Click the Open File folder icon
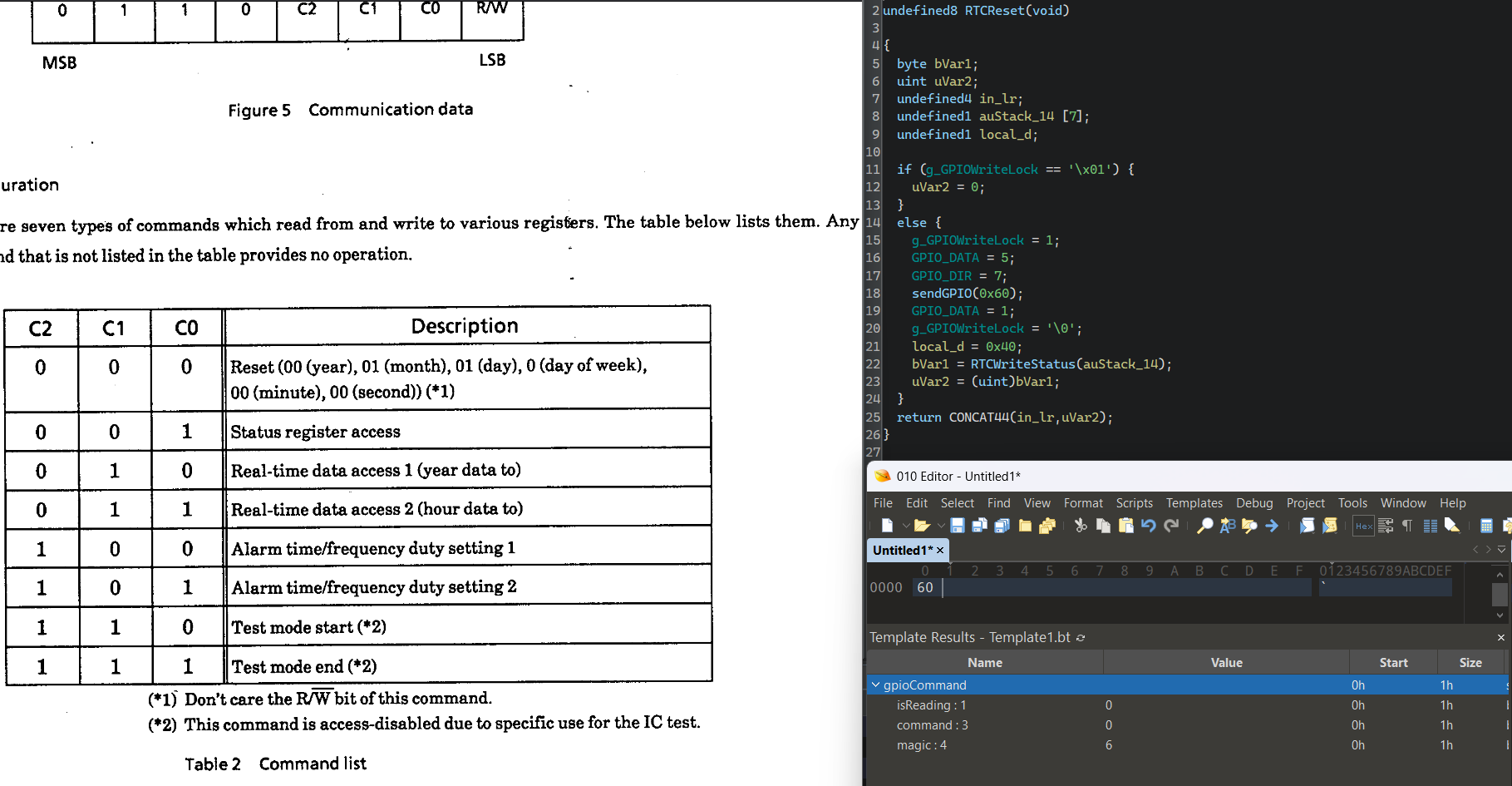 point(922,526)
